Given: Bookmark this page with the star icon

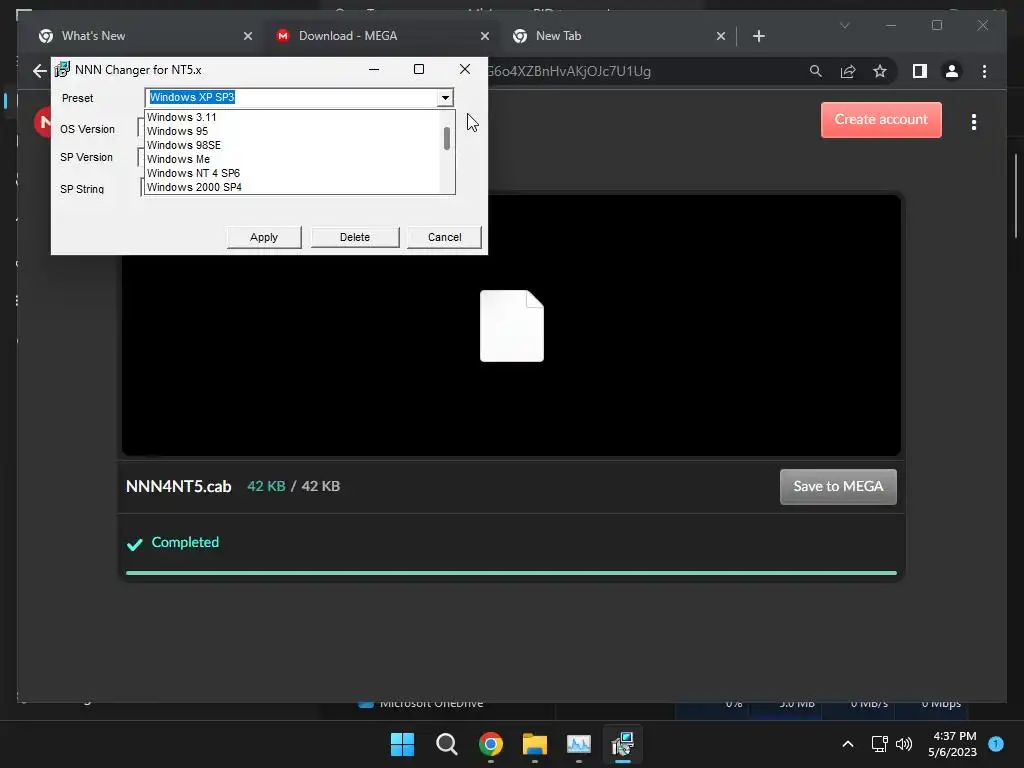Looking at the screenshot, I should [x=880, y=71].
